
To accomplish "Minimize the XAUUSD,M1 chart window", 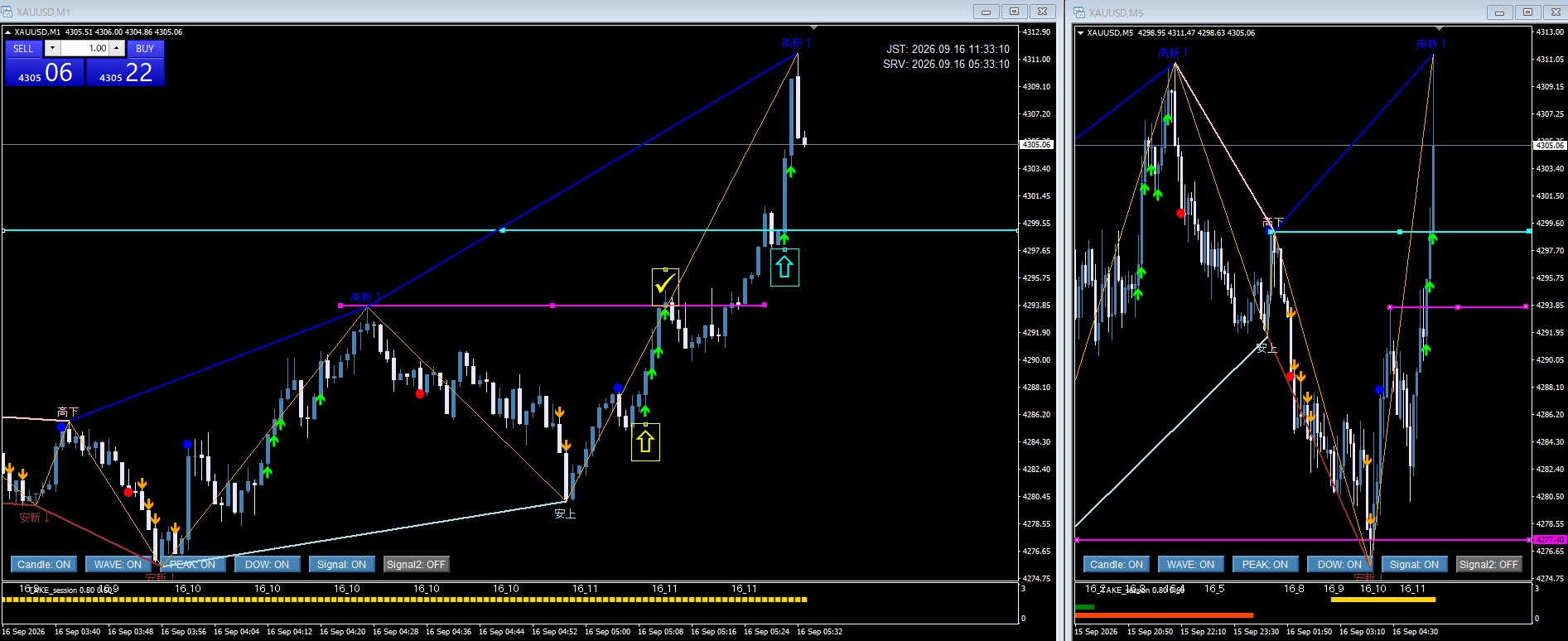I will [986, 12].
